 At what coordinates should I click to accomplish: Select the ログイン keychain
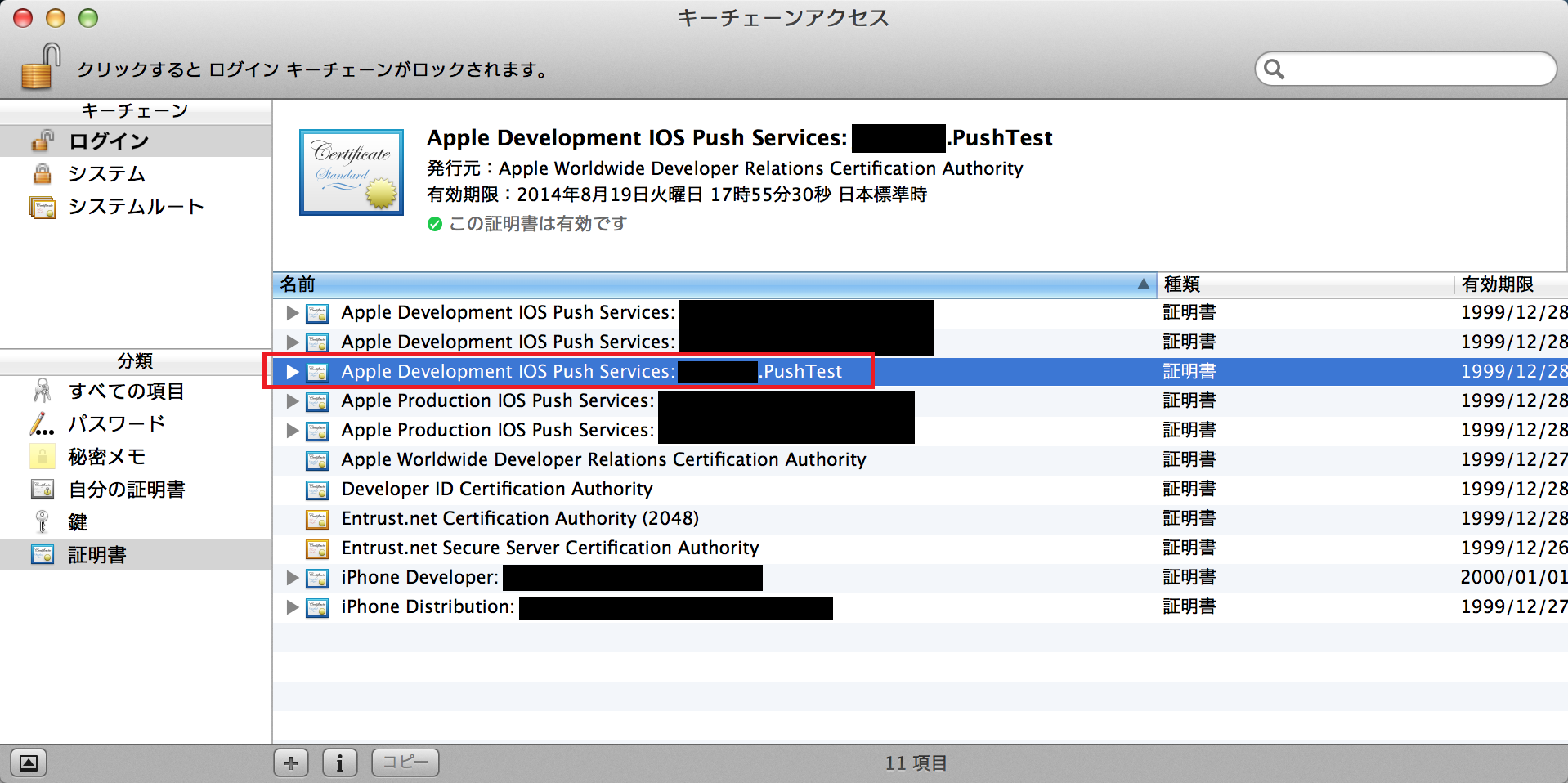(x=136, y=141)
